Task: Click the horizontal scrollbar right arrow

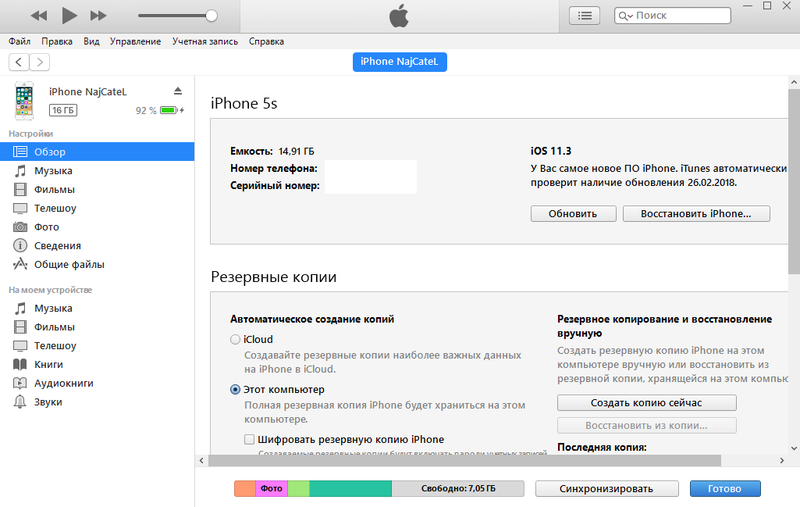Action: (x=782, y=461)
